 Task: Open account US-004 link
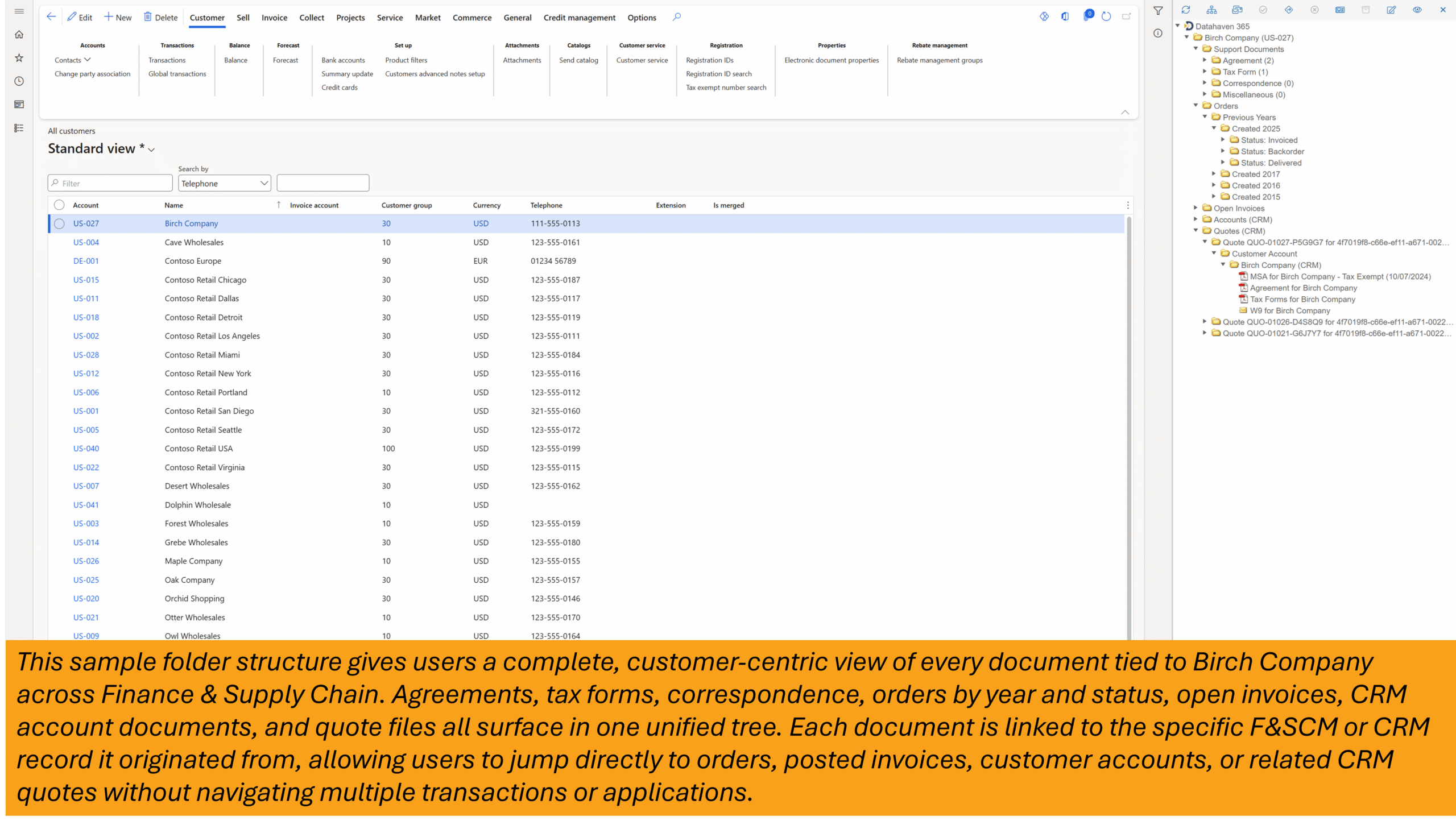coord(86,242)
